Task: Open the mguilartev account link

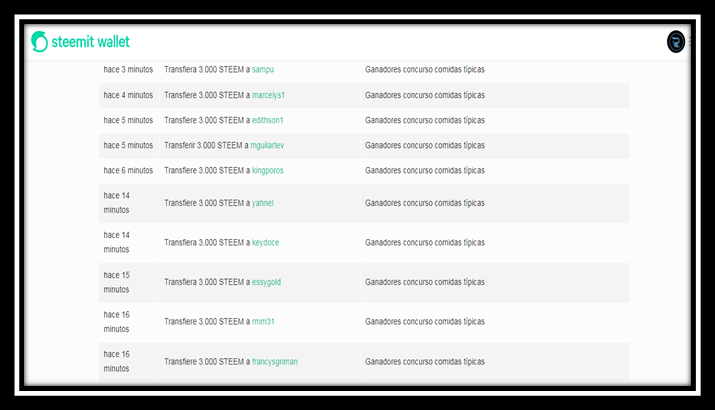Action: (x=267, y=145)
